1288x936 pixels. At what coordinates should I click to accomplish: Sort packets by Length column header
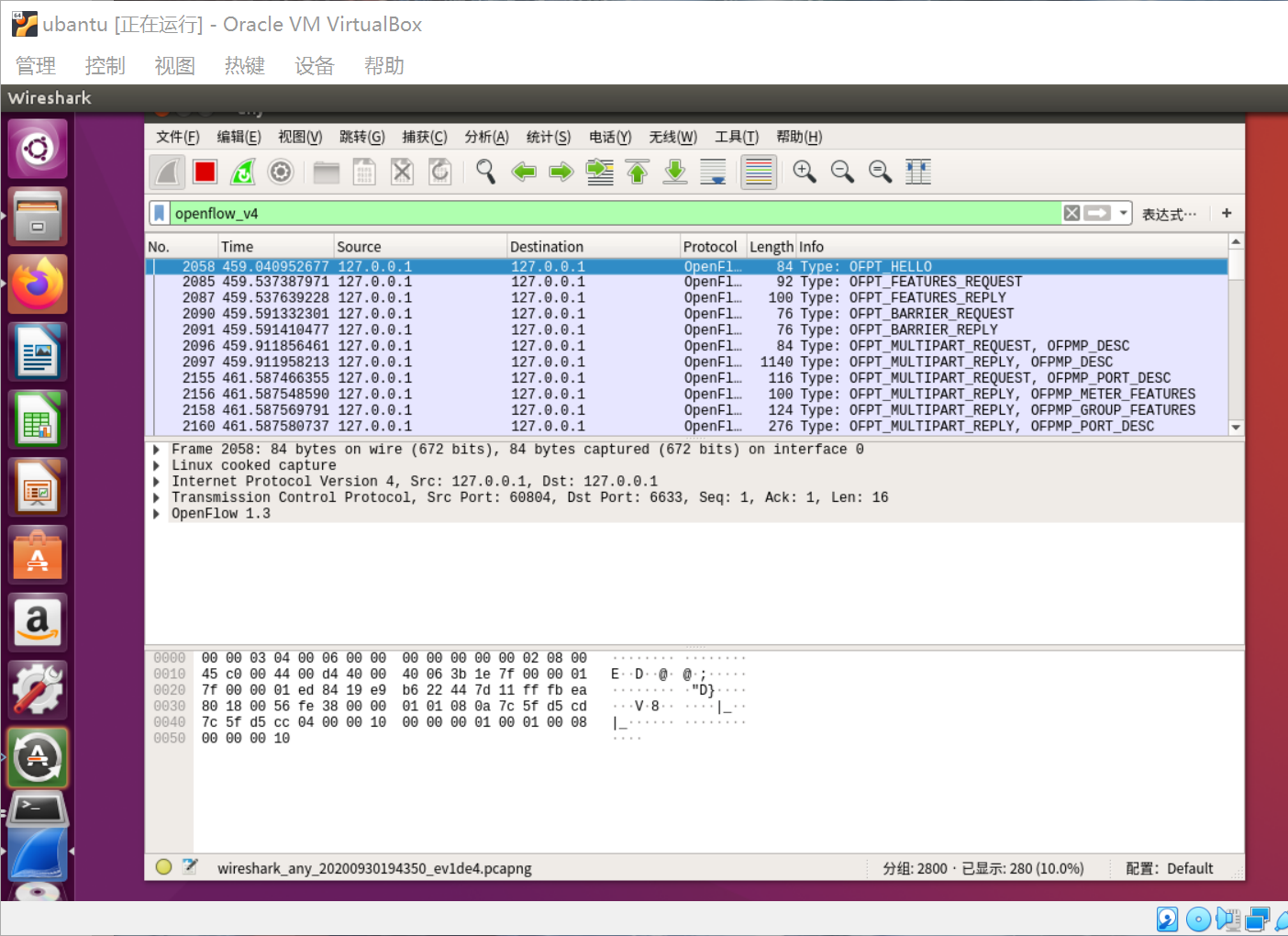point(771,247)
